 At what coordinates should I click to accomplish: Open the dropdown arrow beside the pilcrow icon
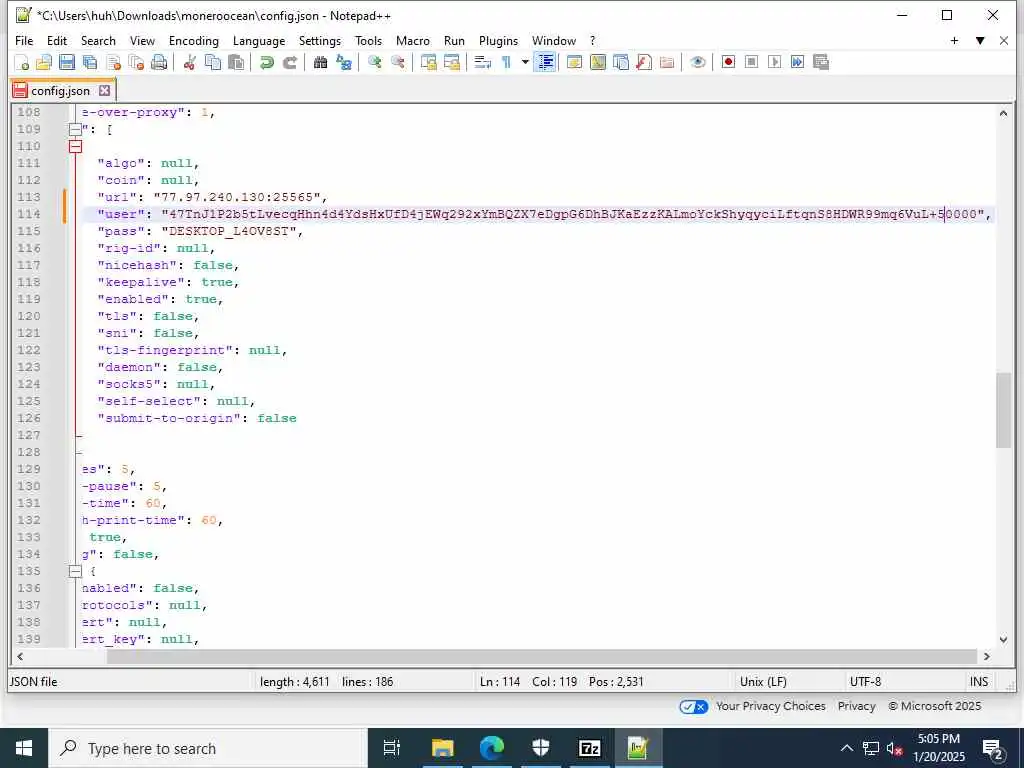pos(524,62)
